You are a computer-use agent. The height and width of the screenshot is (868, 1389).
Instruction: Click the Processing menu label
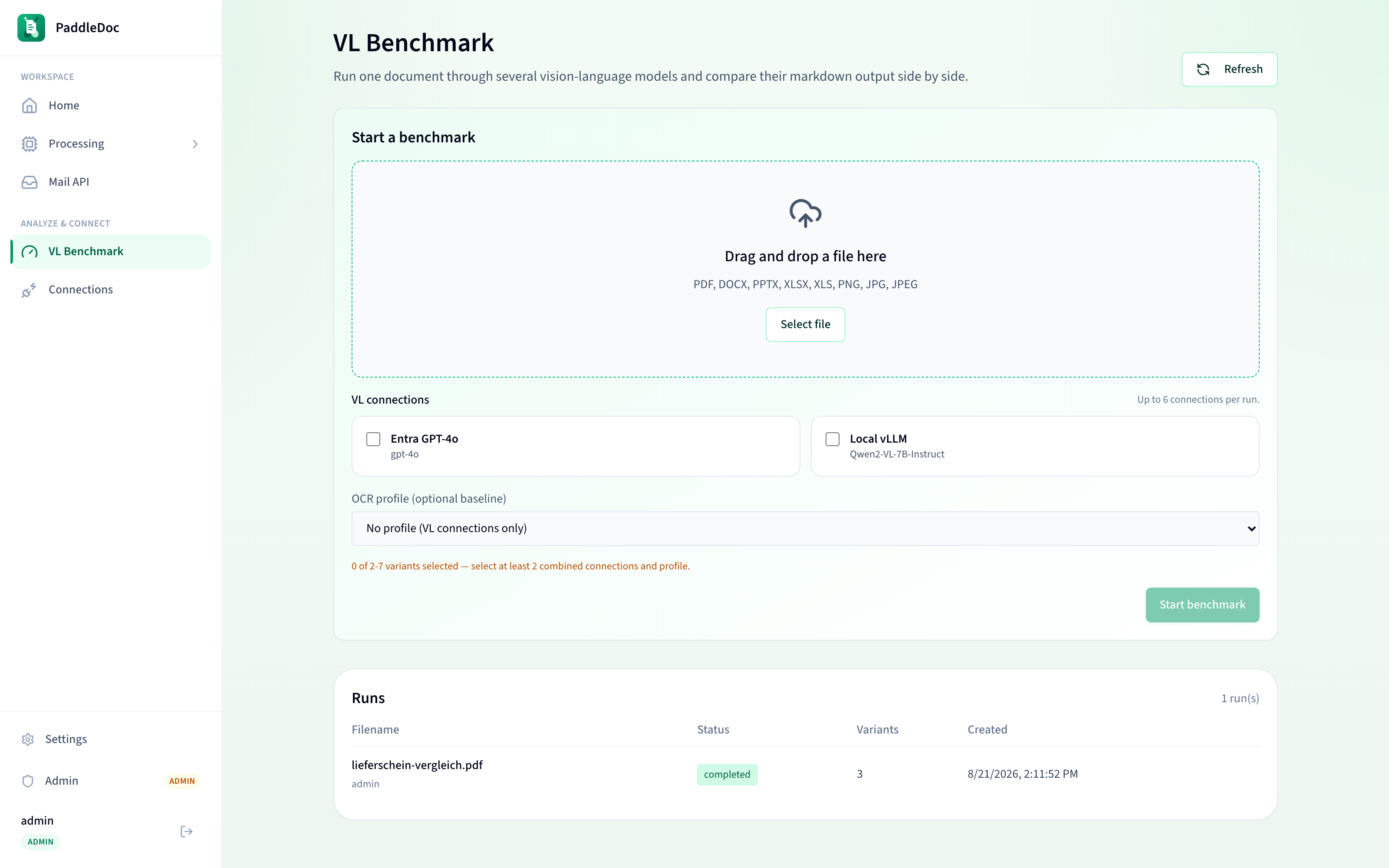tap(76, 144)
